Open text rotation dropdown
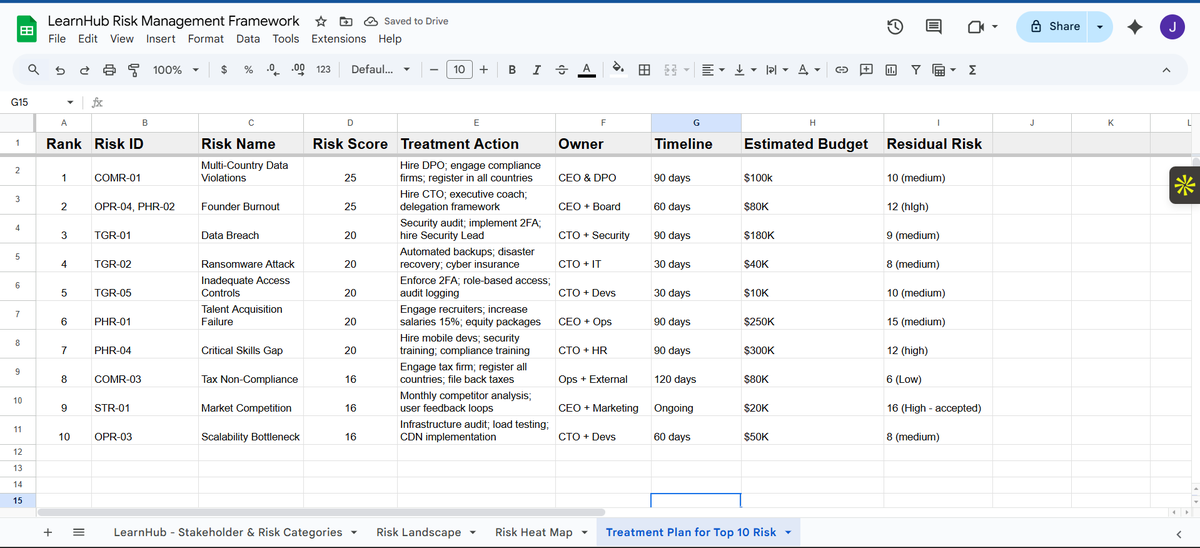The width and height of the screenshot is (1200, 548). point(809,70)
